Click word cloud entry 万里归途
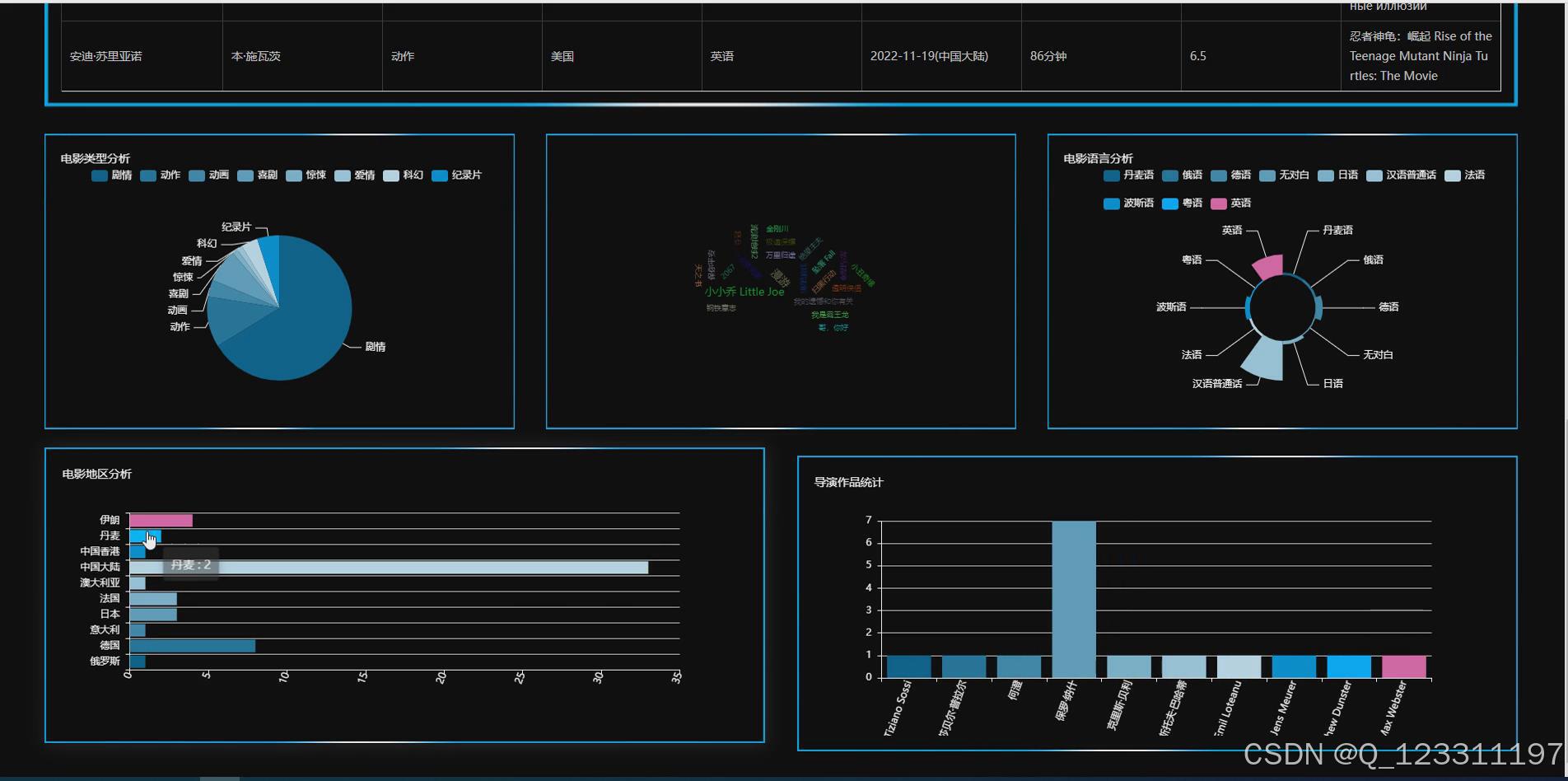Image resolution: width=1568 pixels, height=781 pixels. (781, 255)
